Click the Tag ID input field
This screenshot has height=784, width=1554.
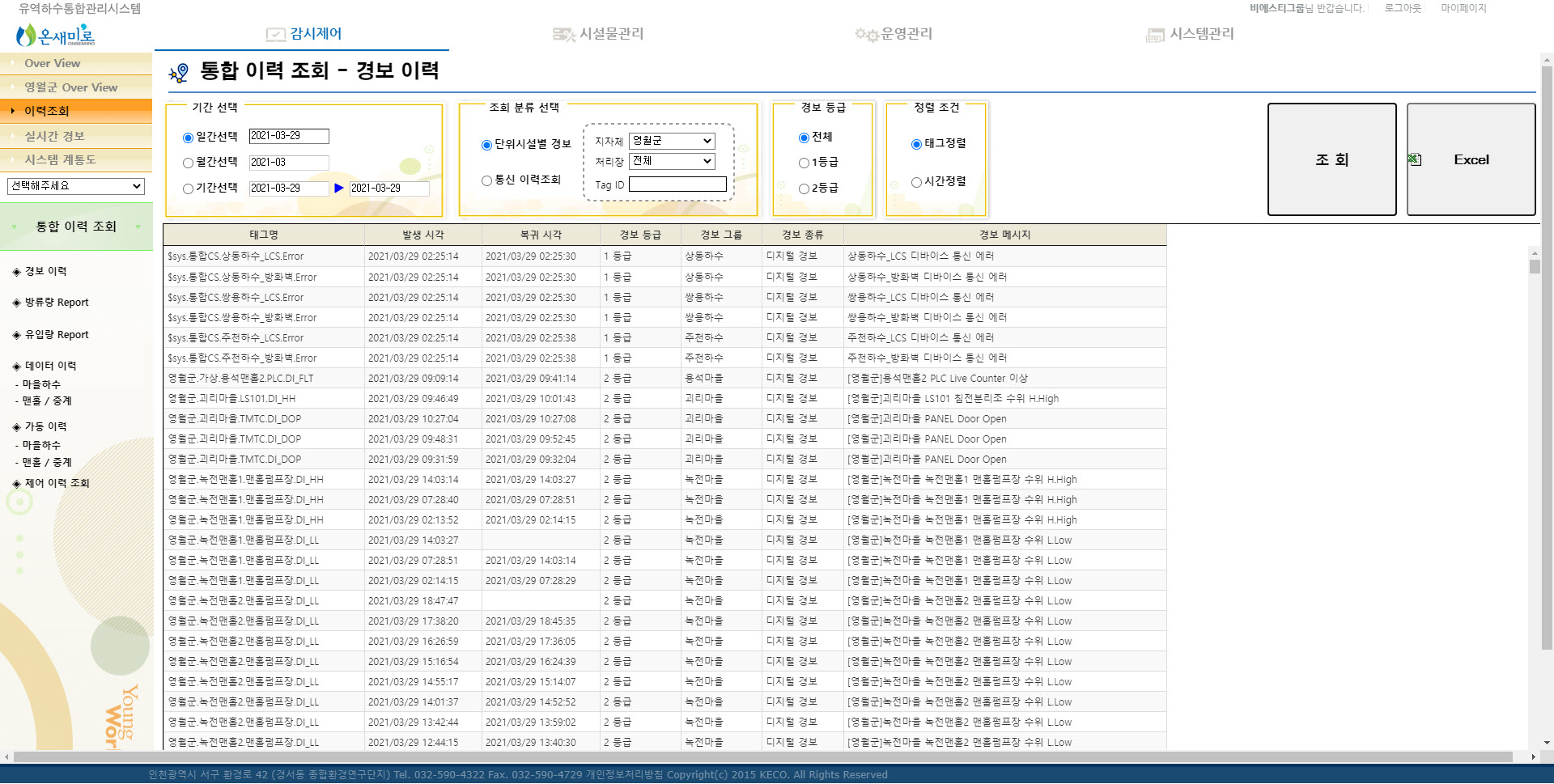(677, 184)
